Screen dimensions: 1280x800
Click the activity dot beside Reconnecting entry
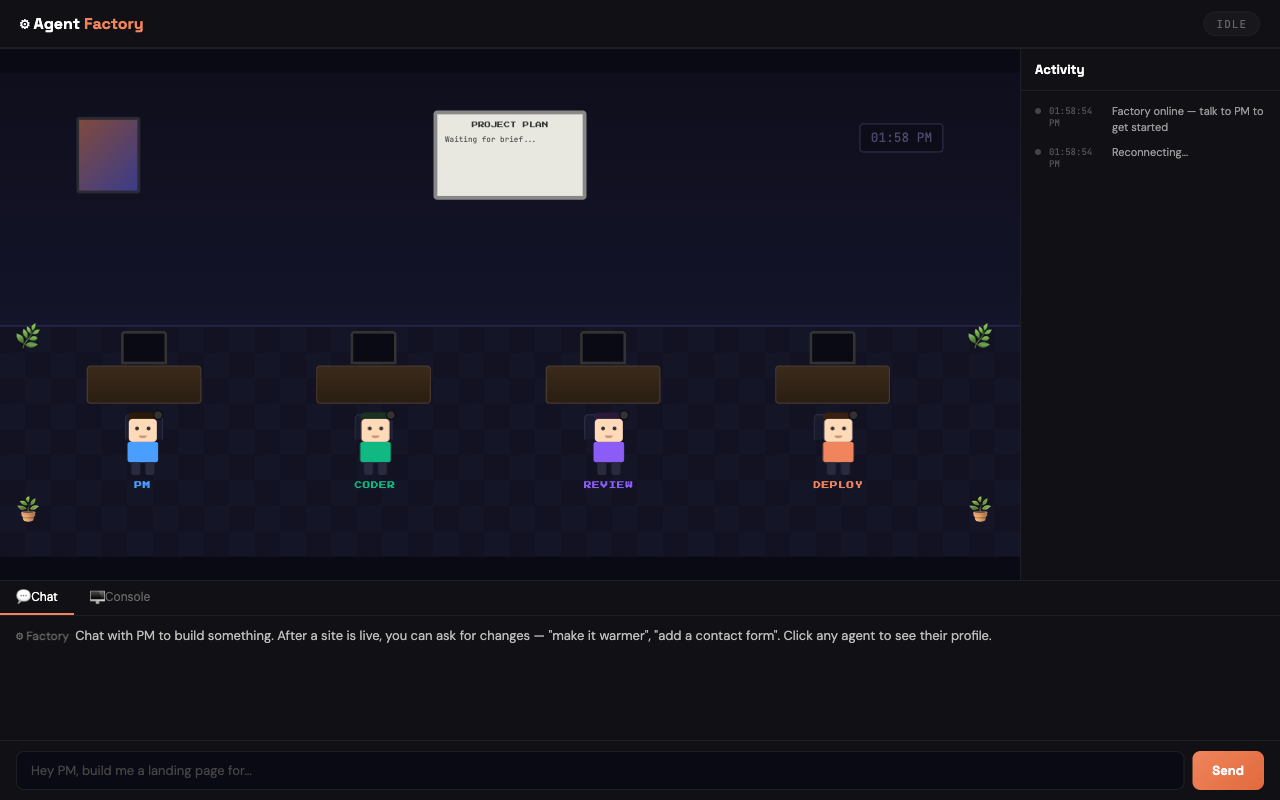1037,151
